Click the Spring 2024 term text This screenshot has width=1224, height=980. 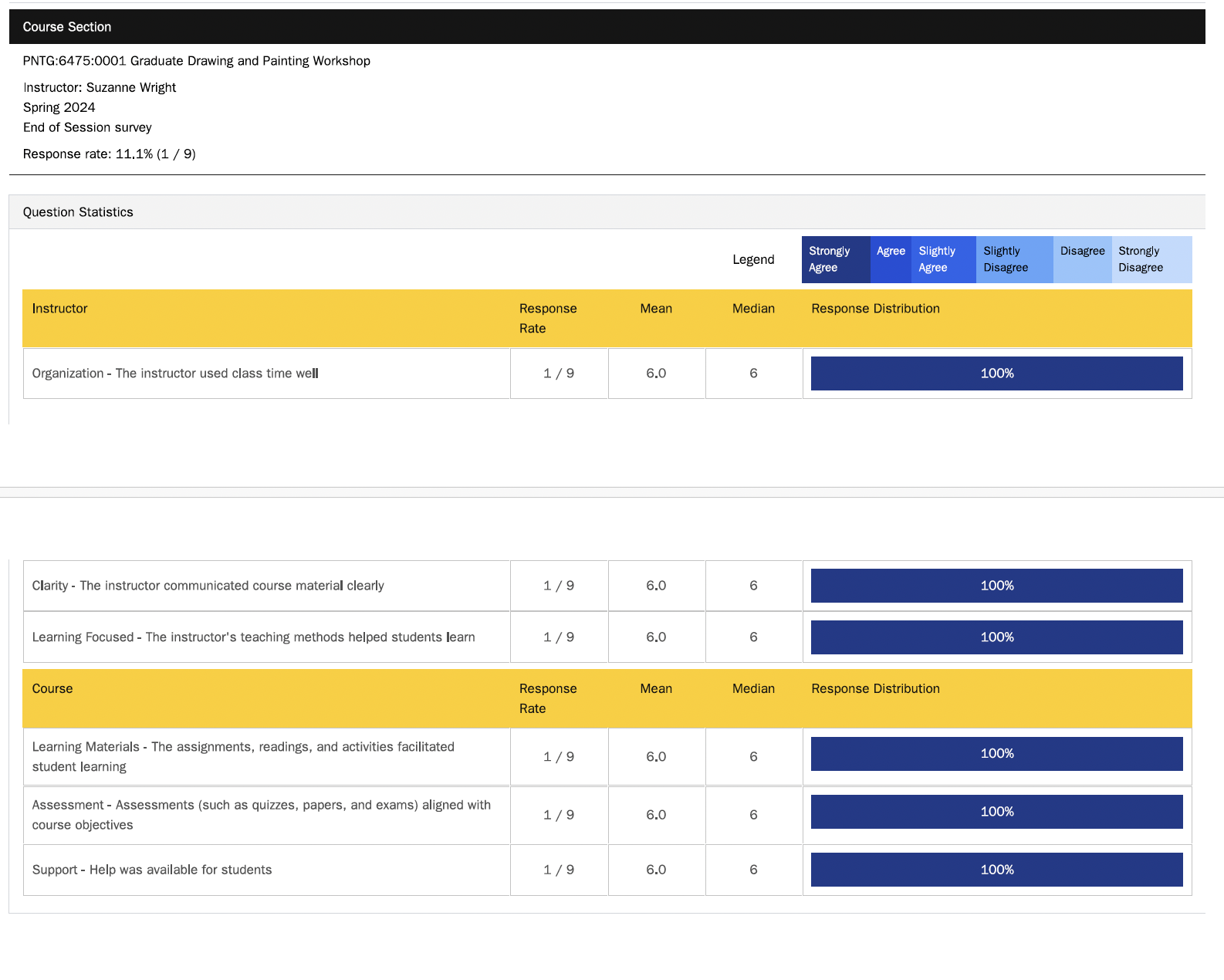(59, 108)
